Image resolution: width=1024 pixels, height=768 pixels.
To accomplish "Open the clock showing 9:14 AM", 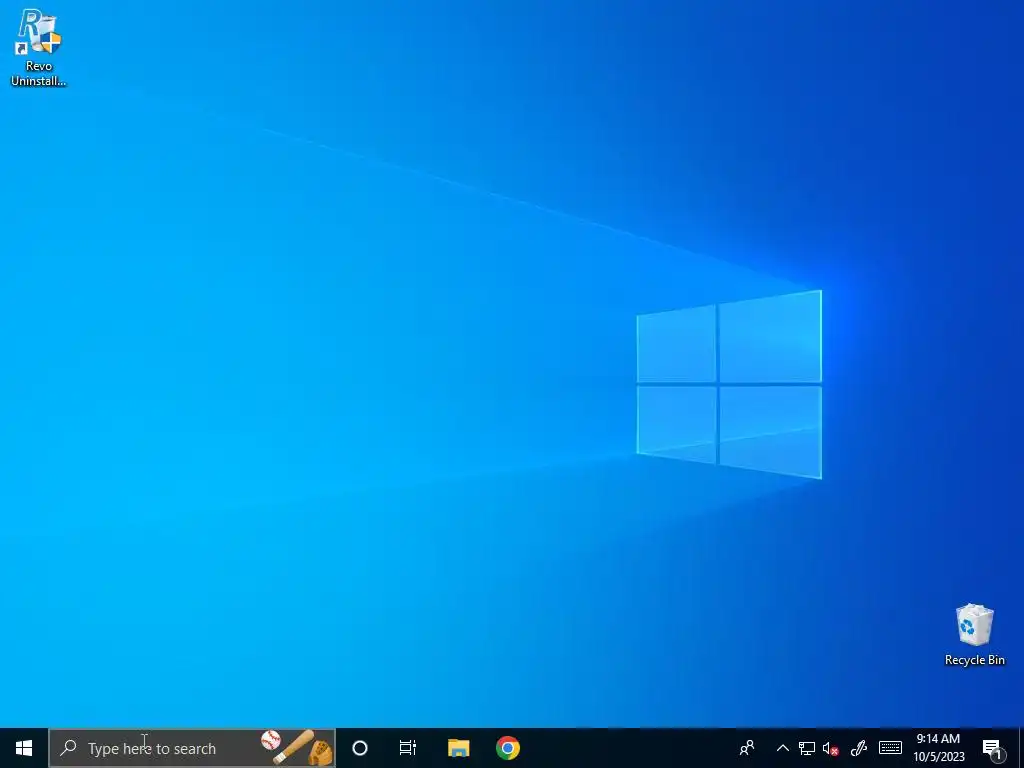I will (938, 748).
